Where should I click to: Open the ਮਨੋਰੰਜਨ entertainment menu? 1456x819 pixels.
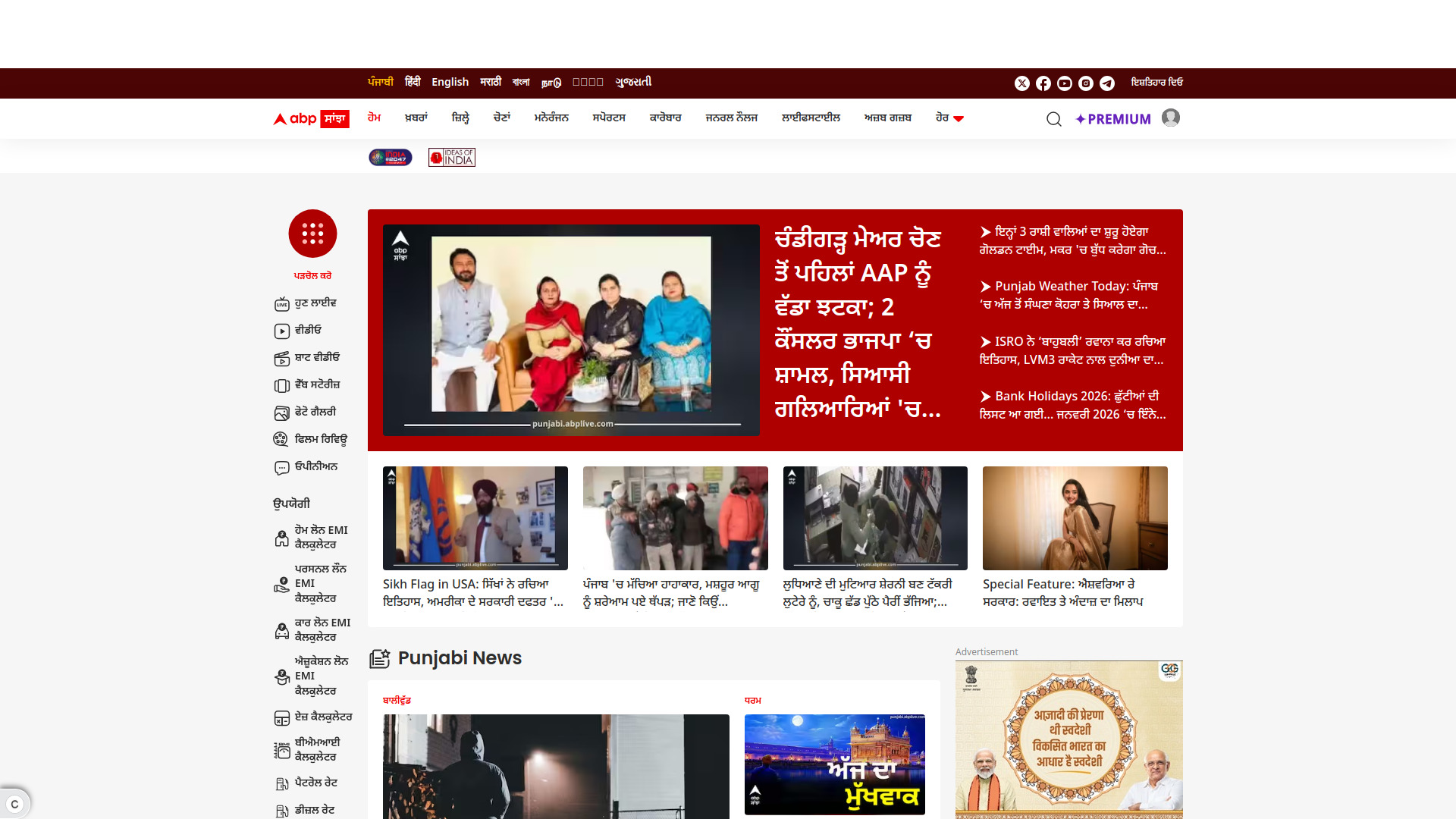pyautogui.click(x=551, y=118)
